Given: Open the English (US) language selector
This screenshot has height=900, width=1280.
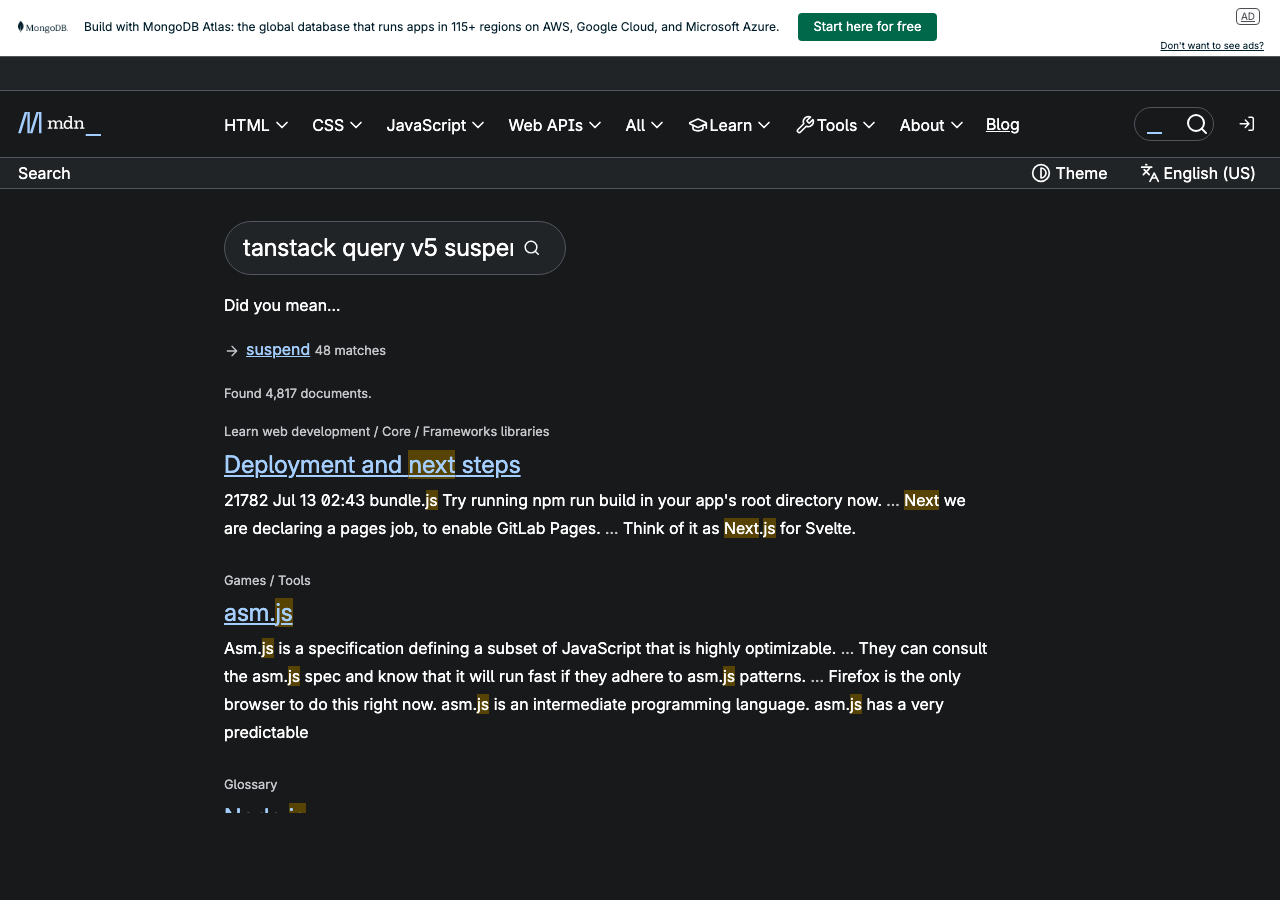Looking at the screenshot, I should (1197, 173).
